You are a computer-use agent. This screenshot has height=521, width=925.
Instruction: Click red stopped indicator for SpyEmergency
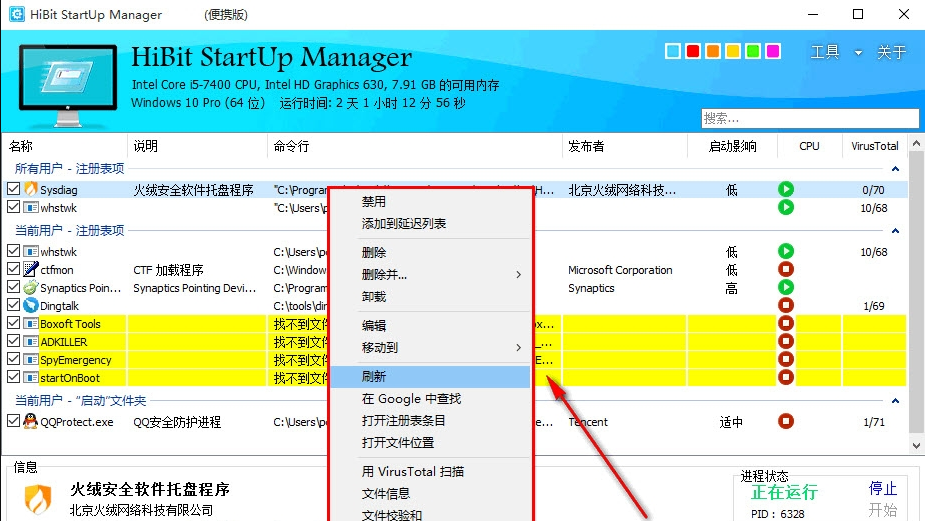pyautogui.click(x=786, y=359)
